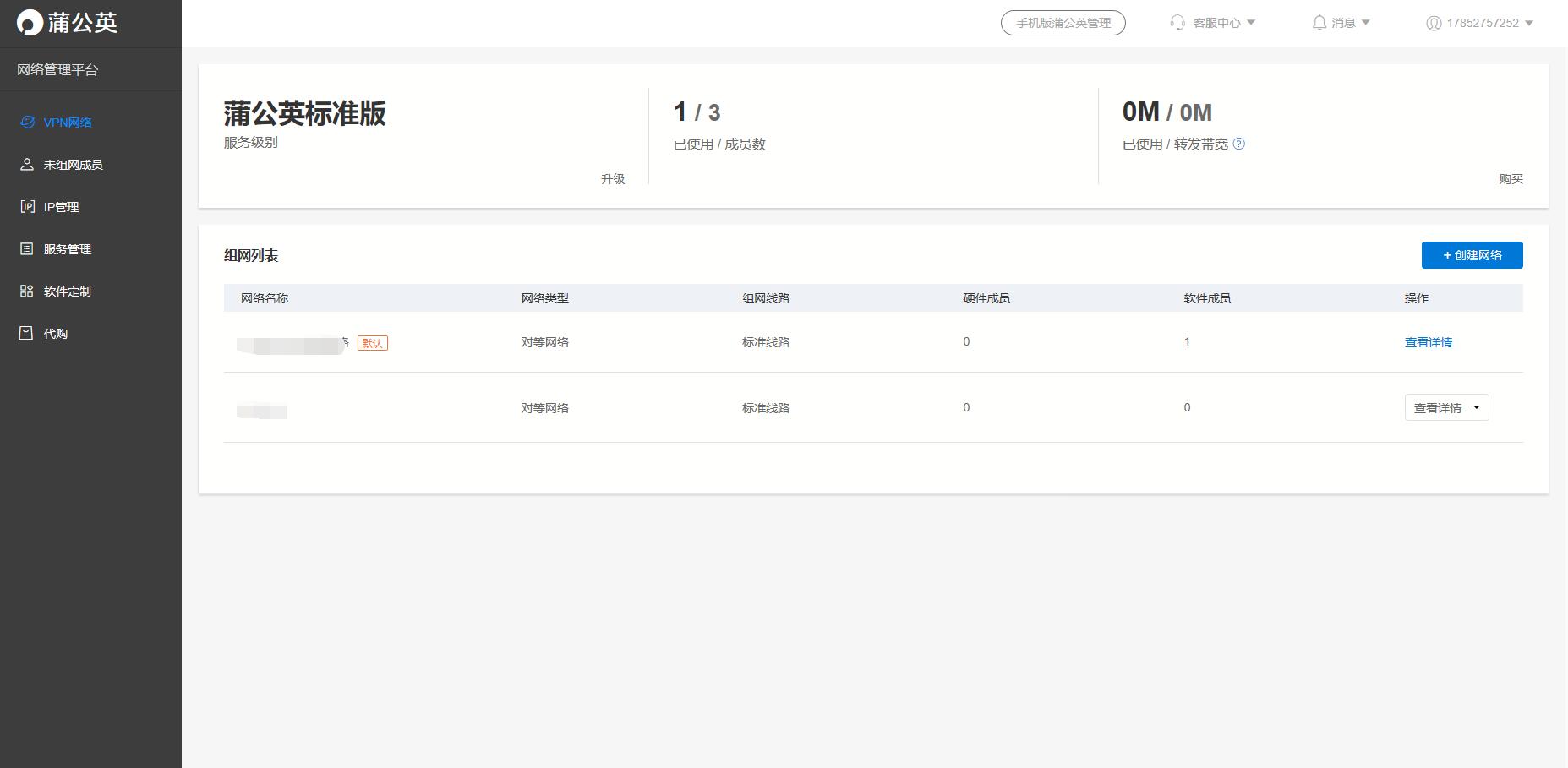Screen dimensions: 1568x768
Task: Click 组网列表 heading text
Action: click(x=251, y=255)
